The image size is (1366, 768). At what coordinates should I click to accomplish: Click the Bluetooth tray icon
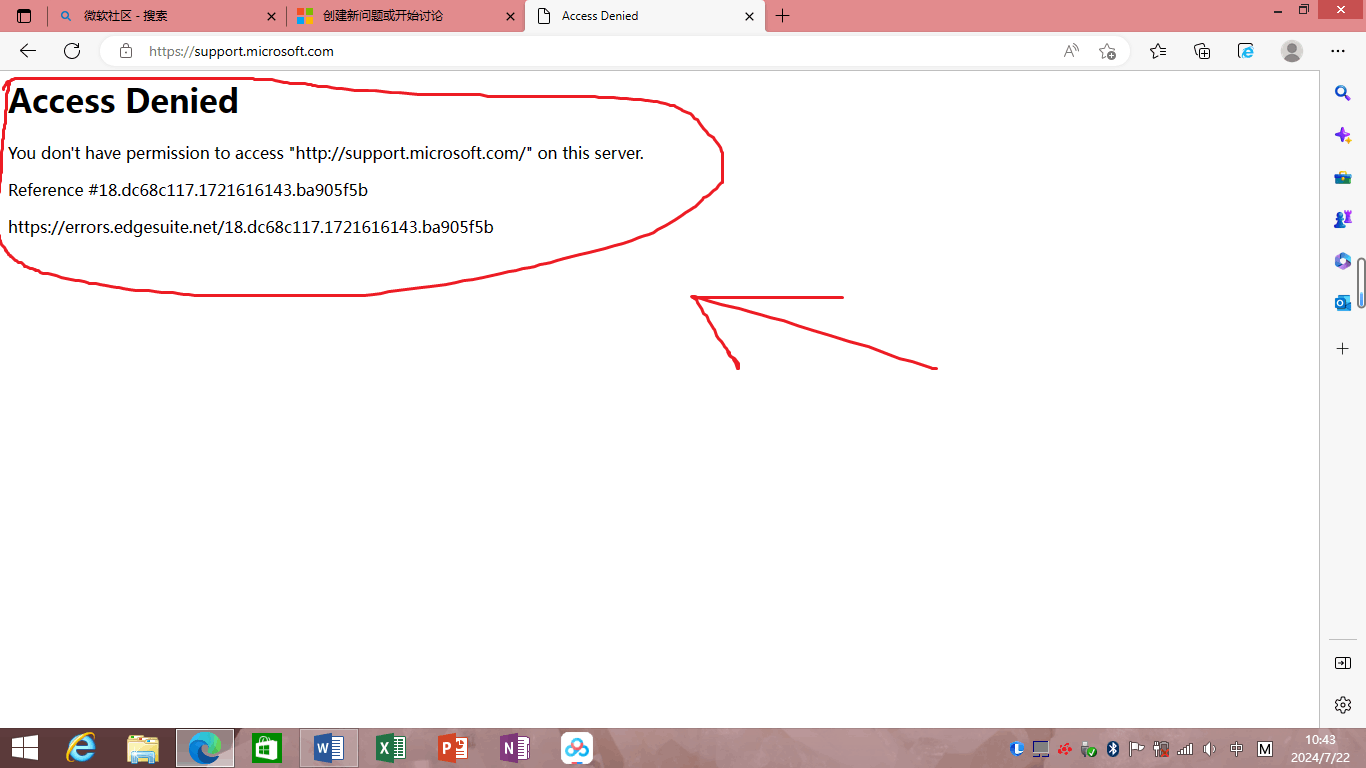click(x=1113, y=748)
